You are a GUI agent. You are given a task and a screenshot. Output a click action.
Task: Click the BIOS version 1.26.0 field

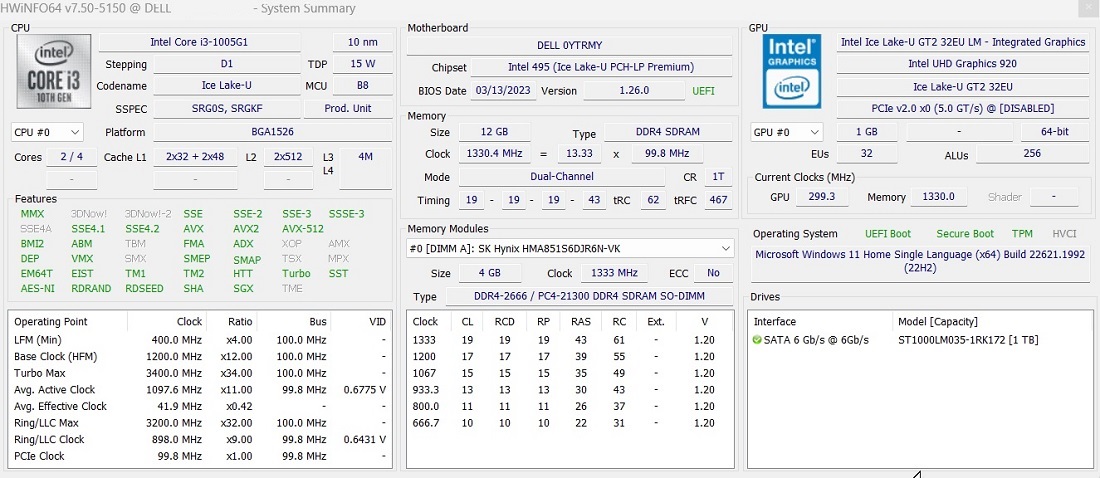pyautogui.click(x=634, y=91)
